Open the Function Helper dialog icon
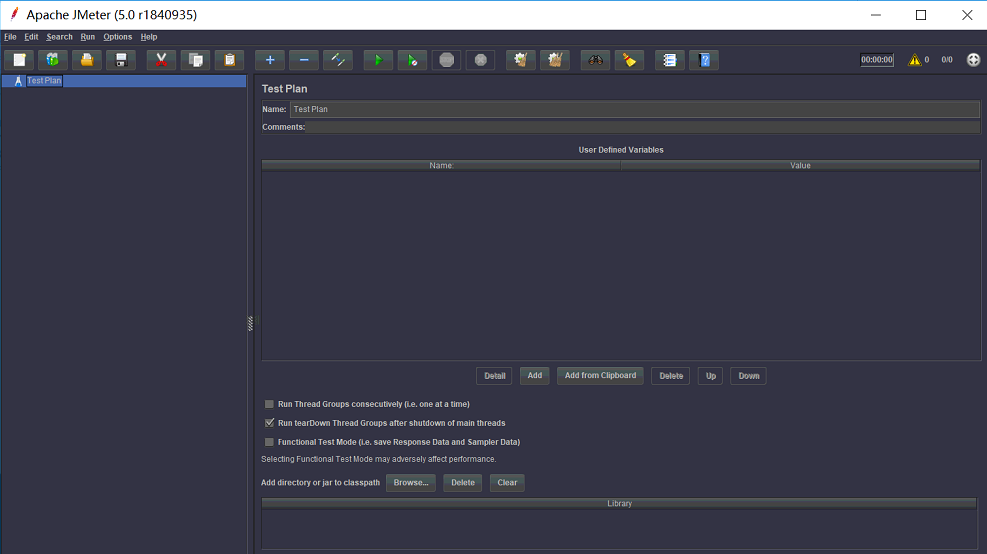 [670, 60]
